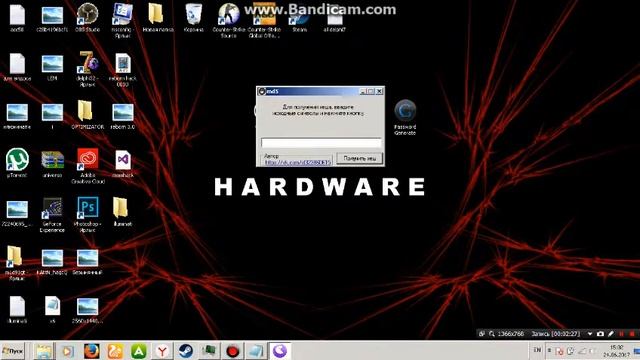This screenshot has height=360, width=640.
Task: Click the Bandicam pencil draw icon
Action: point(611,334)
